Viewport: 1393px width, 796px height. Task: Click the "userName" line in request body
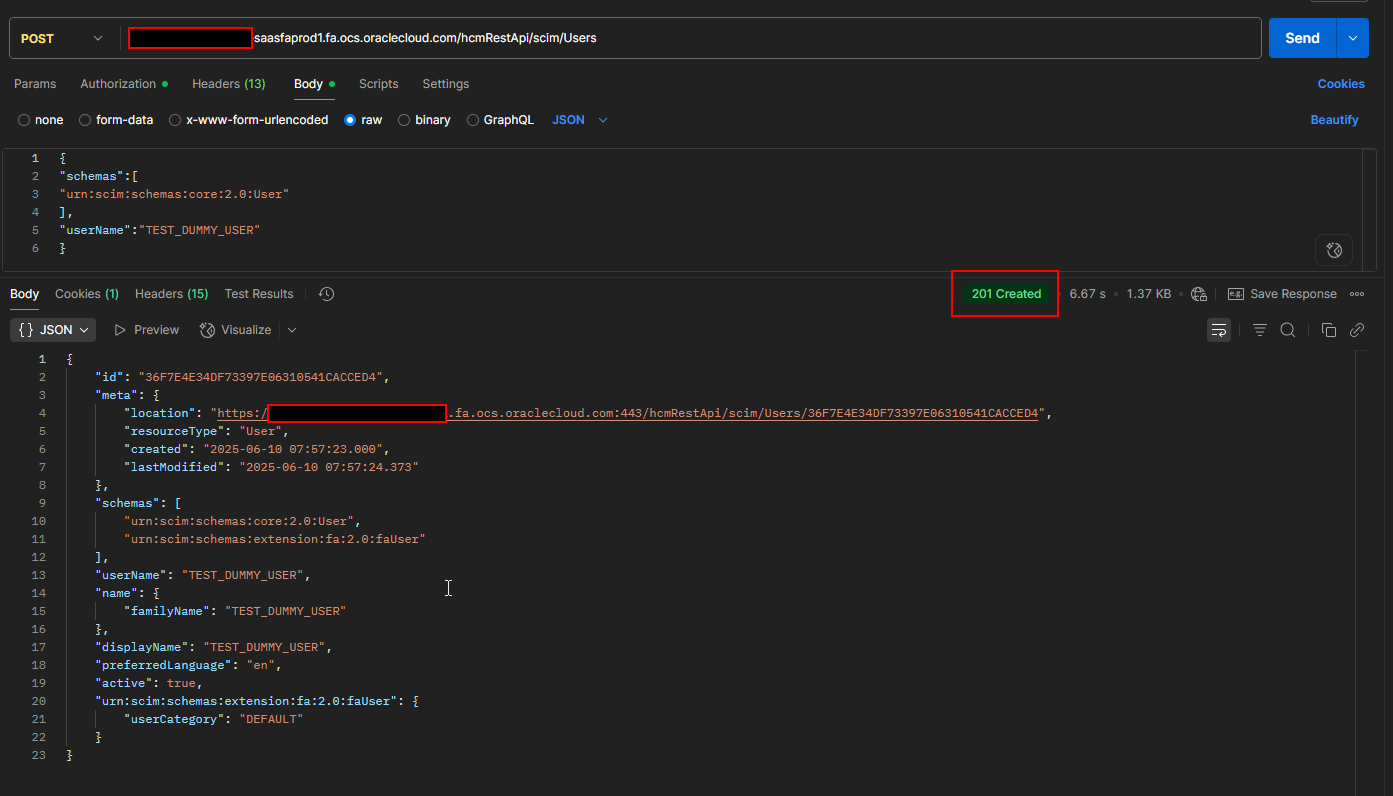click(x=159, y=230)
